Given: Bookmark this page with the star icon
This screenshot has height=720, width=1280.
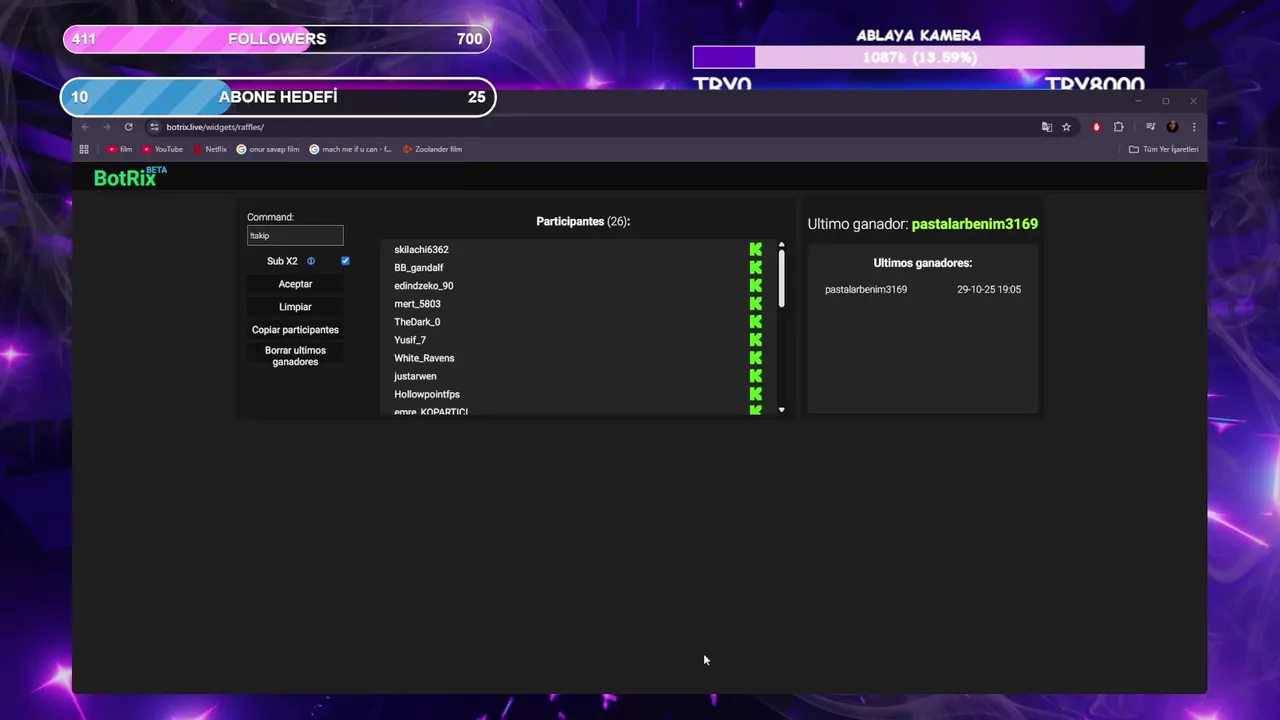Looking at the screenshot, I should pyautogui.click(x=1066, y=127).
